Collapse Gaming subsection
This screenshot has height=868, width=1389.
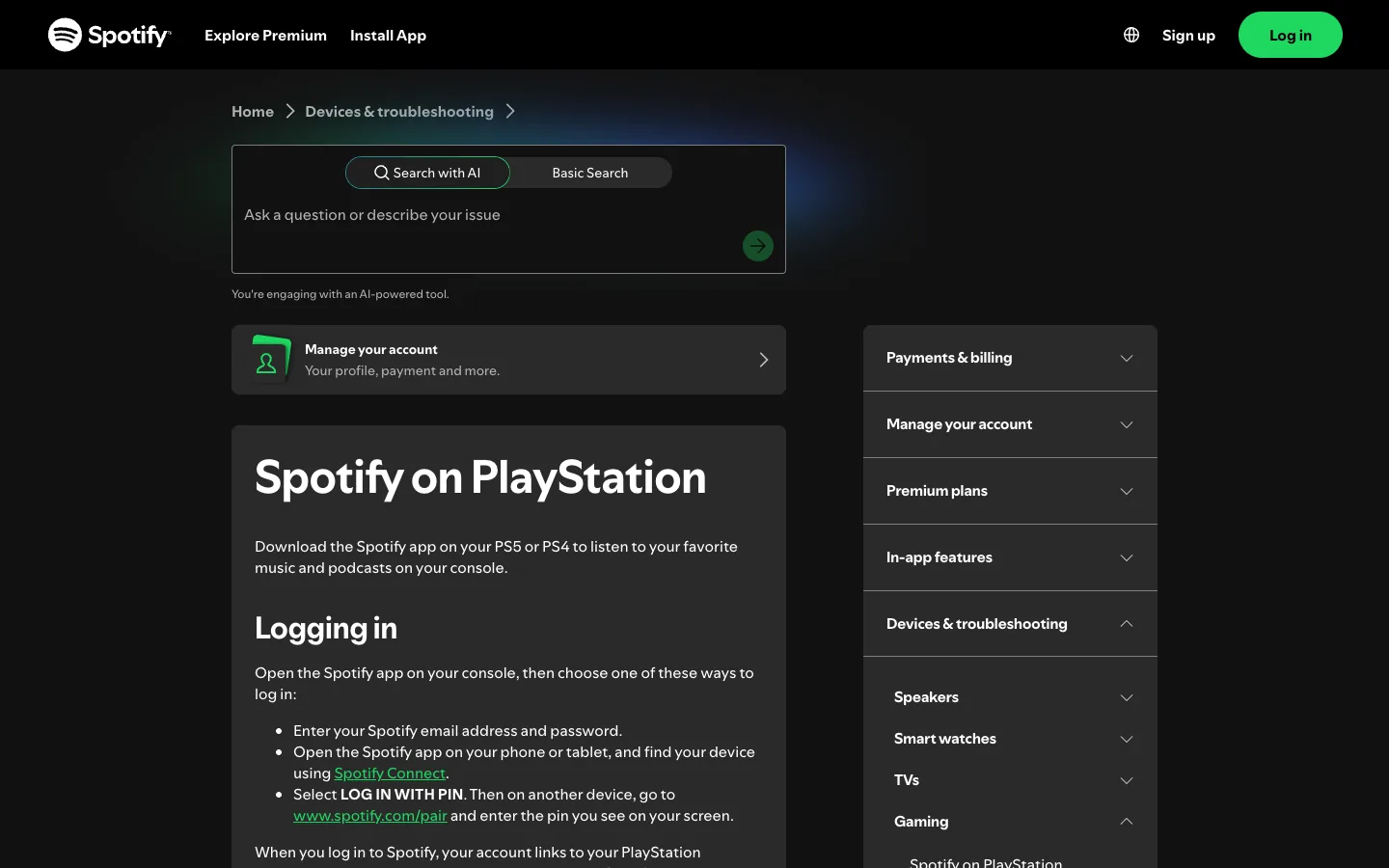coord(1013,822)
